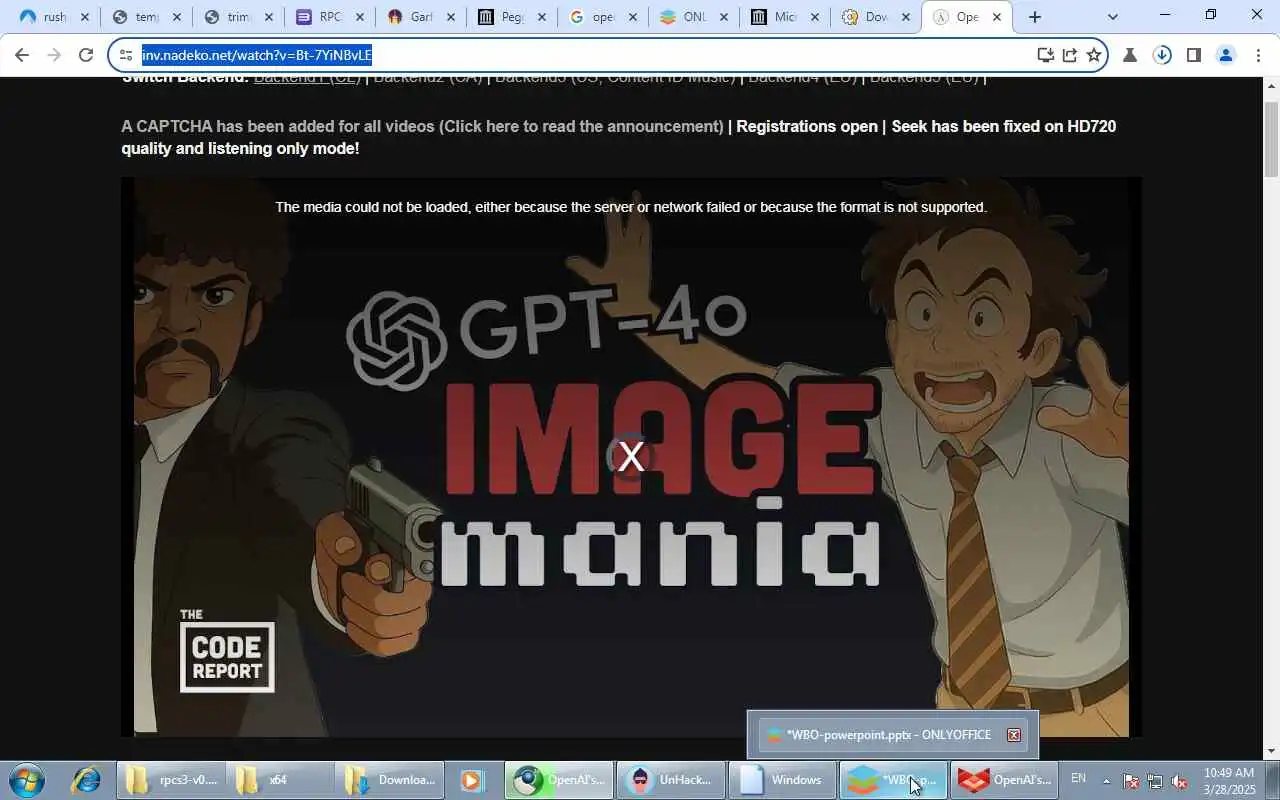Bookmark this tab with the star
Viewport: 1280px width, 800px height.
click(1093, 55)
